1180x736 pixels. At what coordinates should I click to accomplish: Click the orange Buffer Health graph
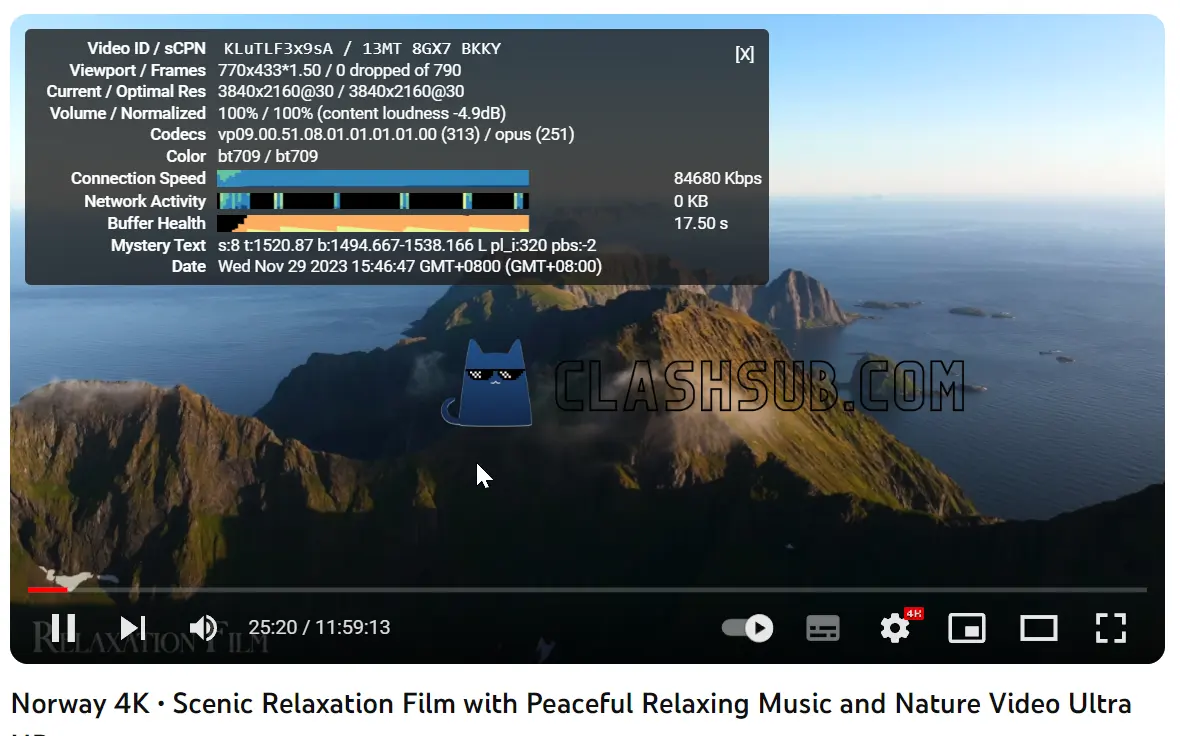pyautogui.click(x=385, y=223)
